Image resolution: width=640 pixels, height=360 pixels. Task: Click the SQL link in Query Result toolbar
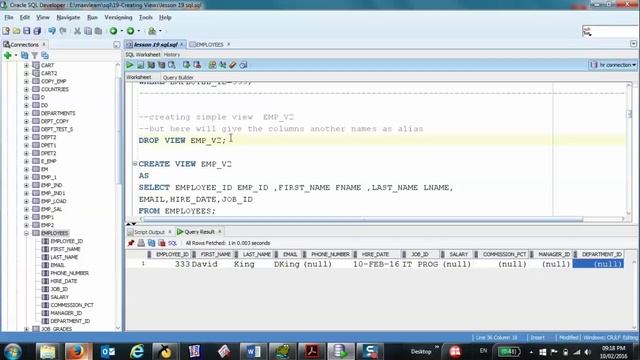pos(173,243)
